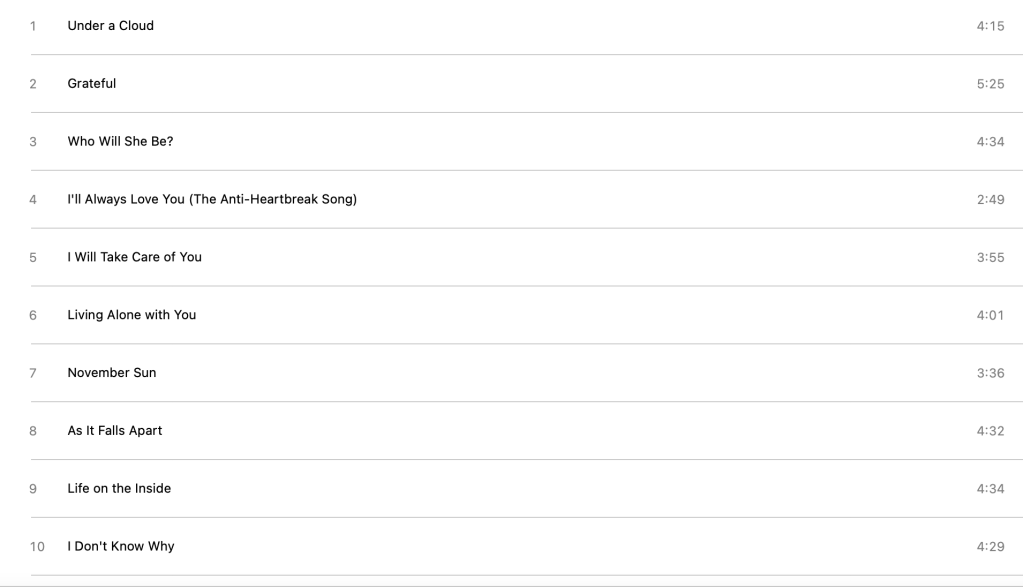
Task: Click track number 1
Action: pos(33,26)
